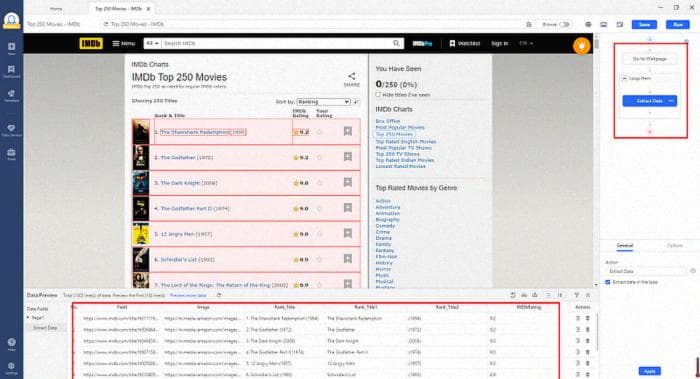The image size is (700, 379).
Task: Open the Sort by Ranking dropdown
Action: click(323, 102)
